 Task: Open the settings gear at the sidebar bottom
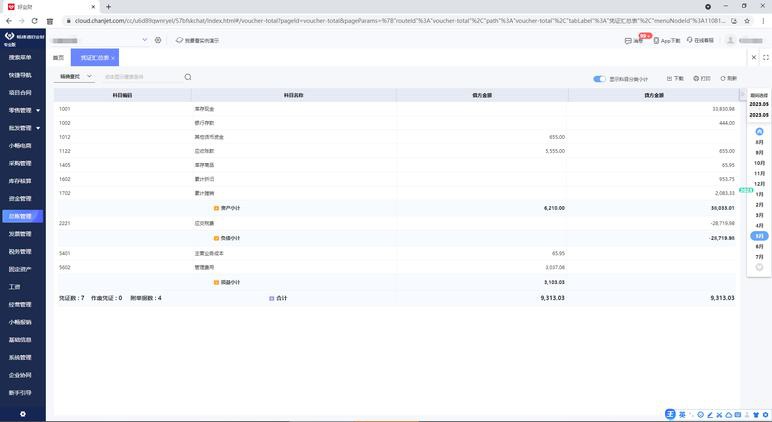pyautogui.click(x=23, y=414)
